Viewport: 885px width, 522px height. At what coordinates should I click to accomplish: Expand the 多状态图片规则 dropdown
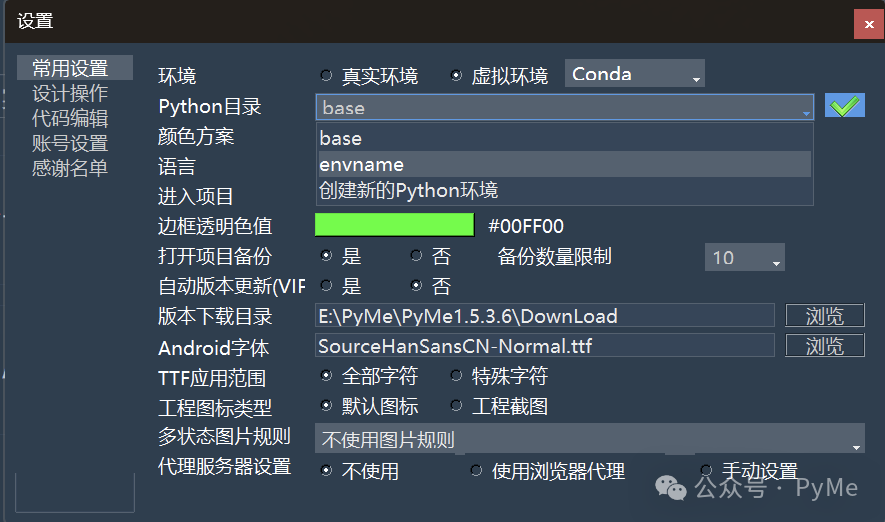589,438
